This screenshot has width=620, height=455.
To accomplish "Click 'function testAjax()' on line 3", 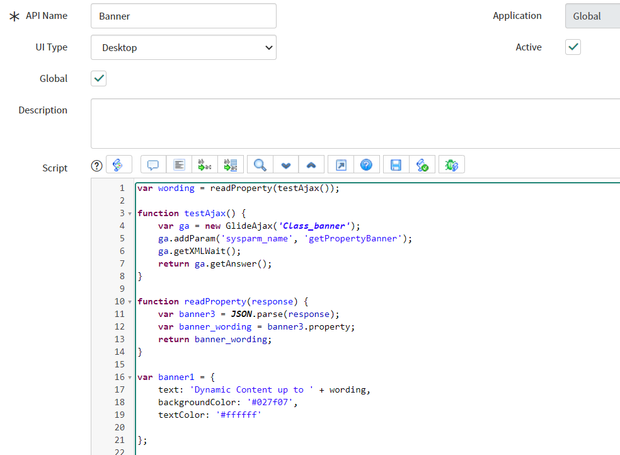I will pos(186,213).
